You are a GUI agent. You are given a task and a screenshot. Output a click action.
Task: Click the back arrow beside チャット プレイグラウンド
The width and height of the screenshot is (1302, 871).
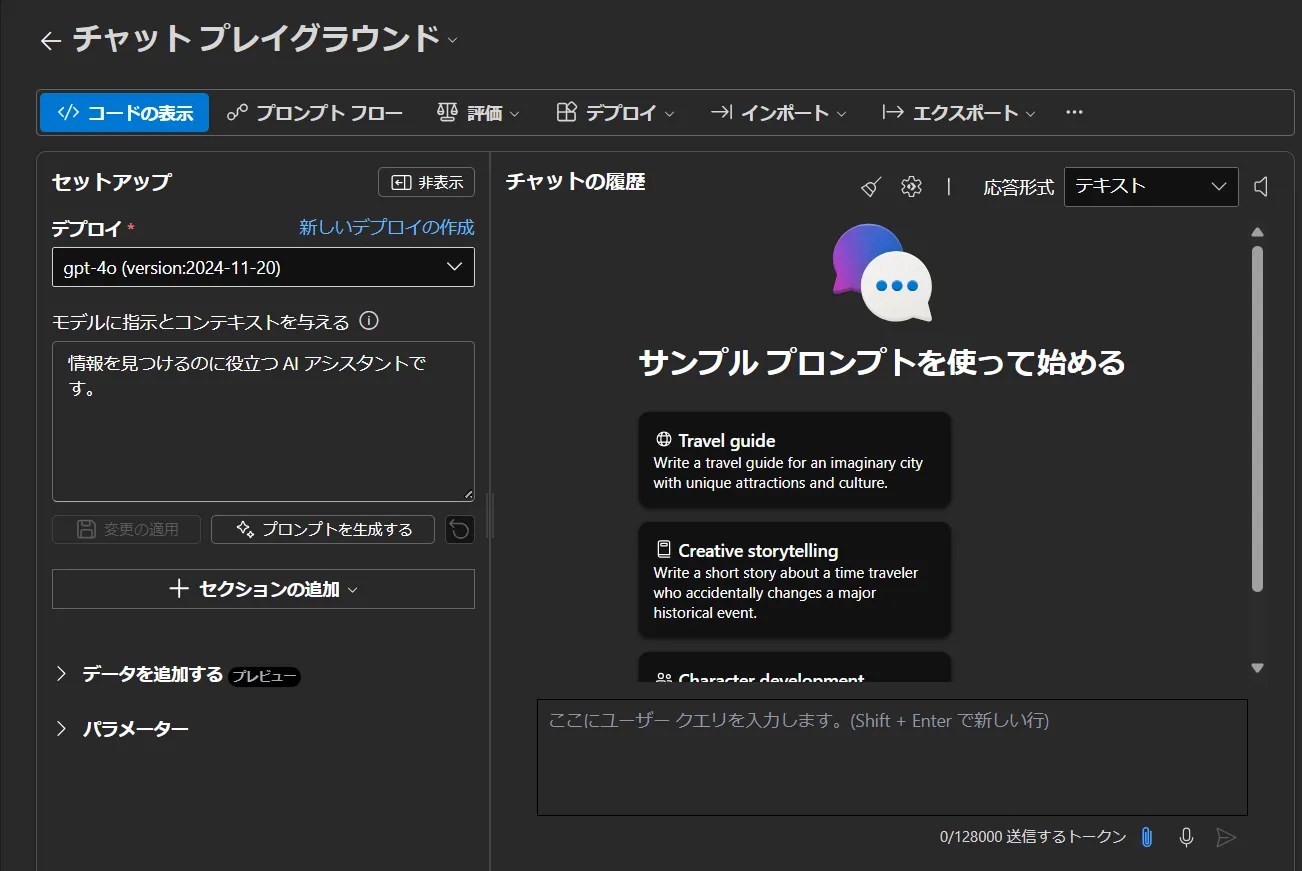click(x=50, y=40)
